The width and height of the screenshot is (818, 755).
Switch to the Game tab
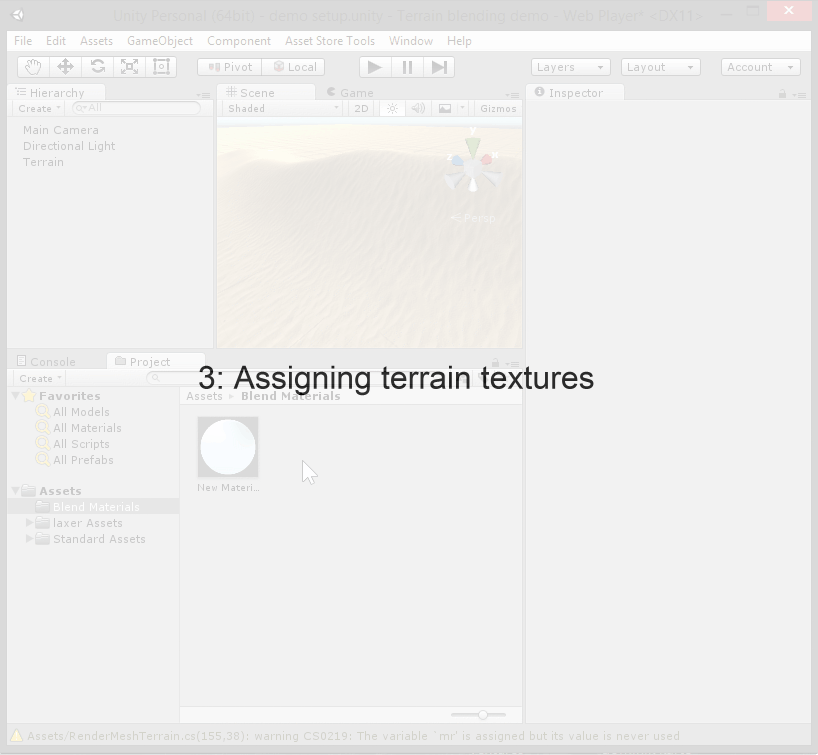(x=350, y=92)
